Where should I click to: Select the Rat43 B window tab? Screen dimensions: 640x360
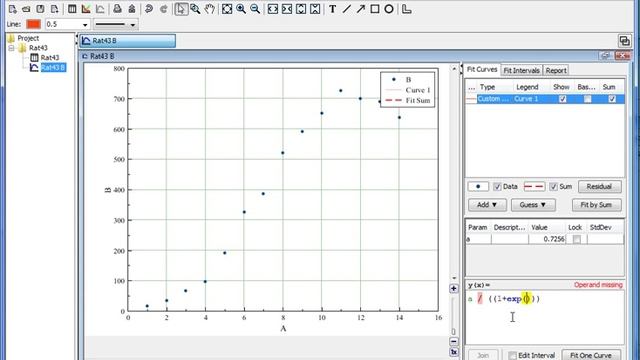coord(128,41)
